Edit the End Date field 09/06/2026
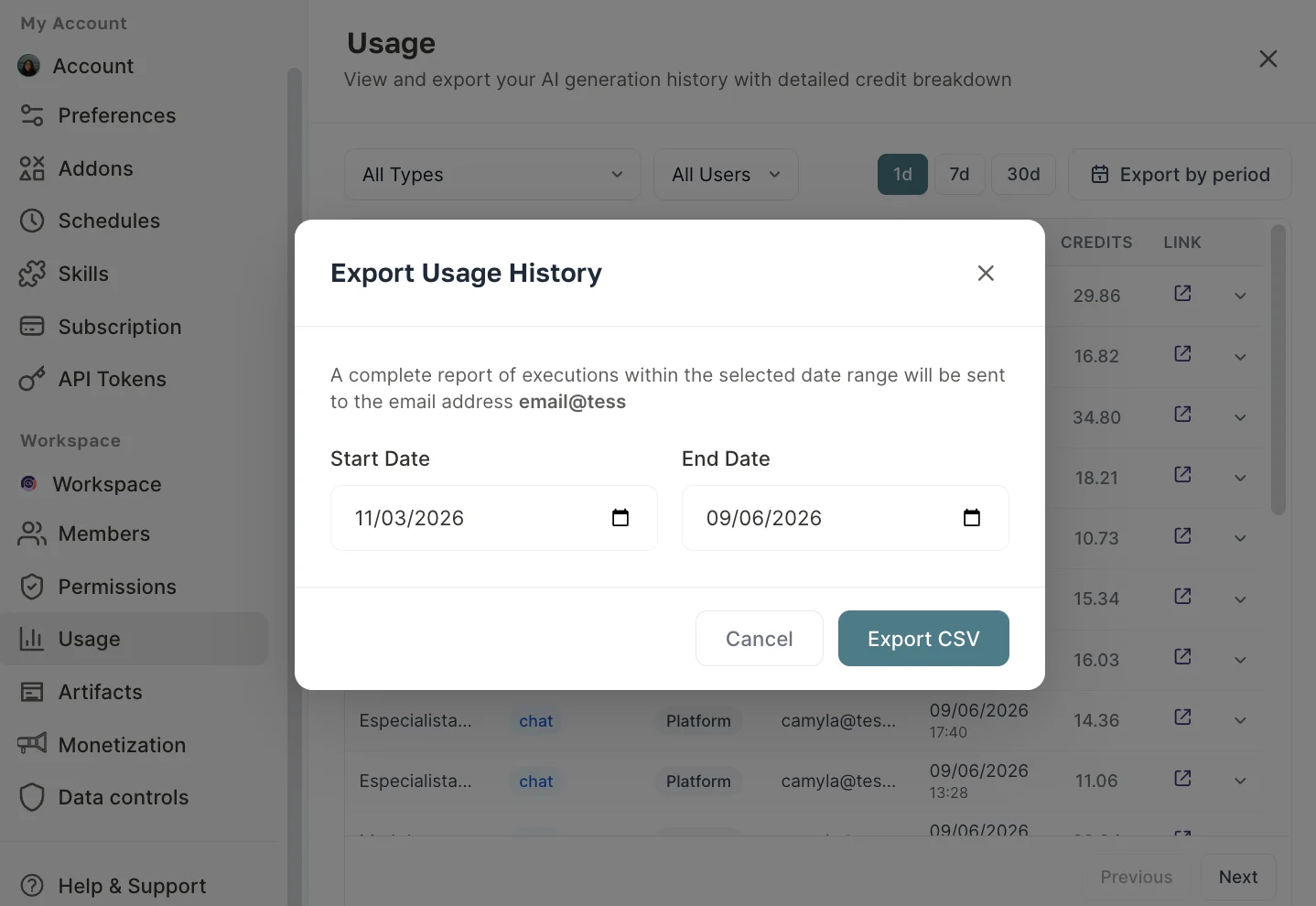This screenshot has width=1316, height=906. [846, 518]
